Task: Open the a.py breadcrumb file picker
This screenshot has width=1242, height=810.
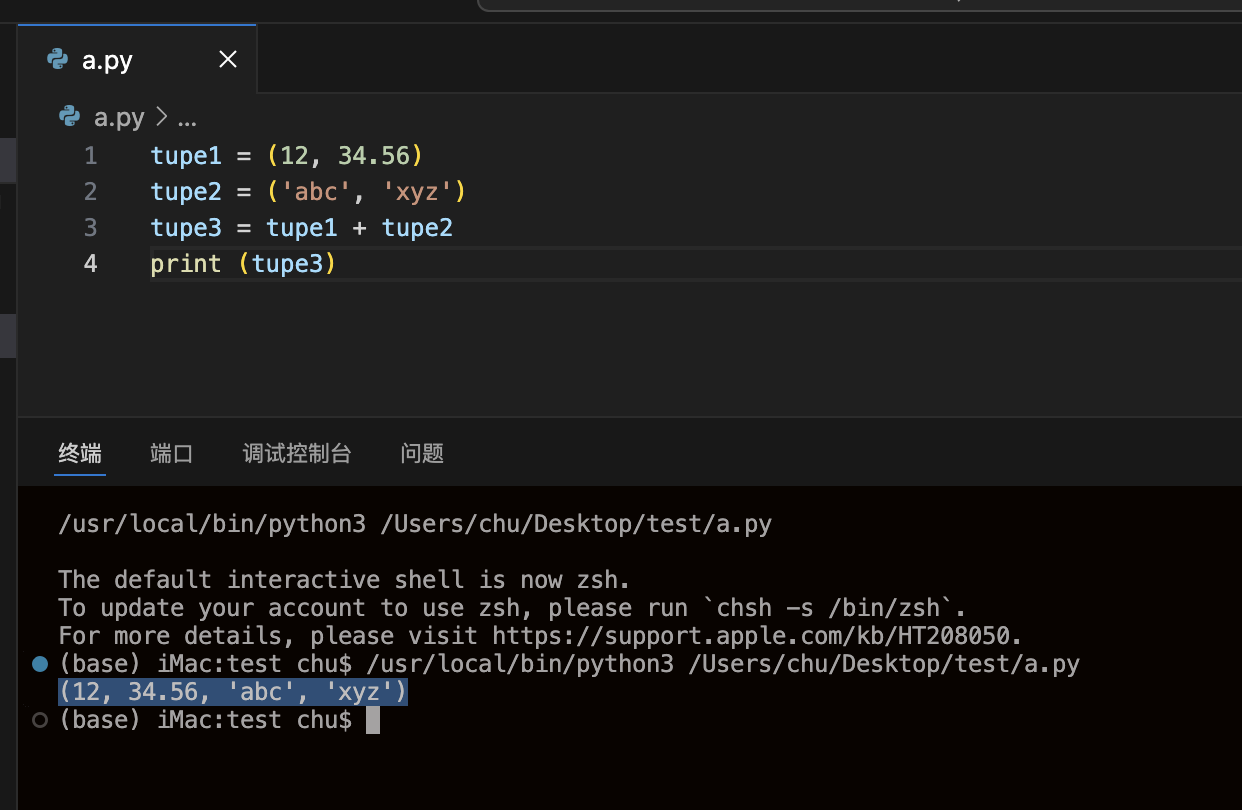Action: point(119,117)
